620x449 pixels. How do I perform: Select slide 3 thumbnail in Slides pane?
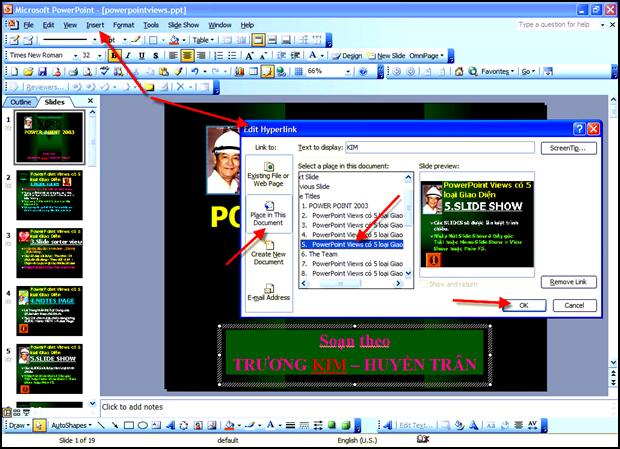coord(49,253)
